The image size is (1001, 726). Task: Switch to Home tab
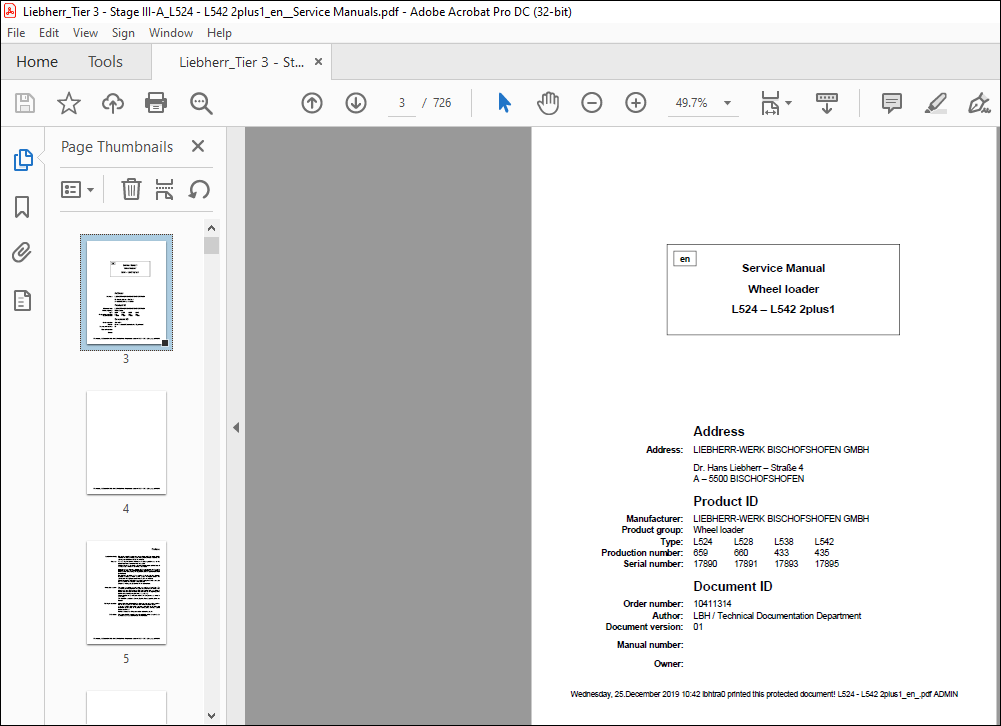tap(37, 62)
